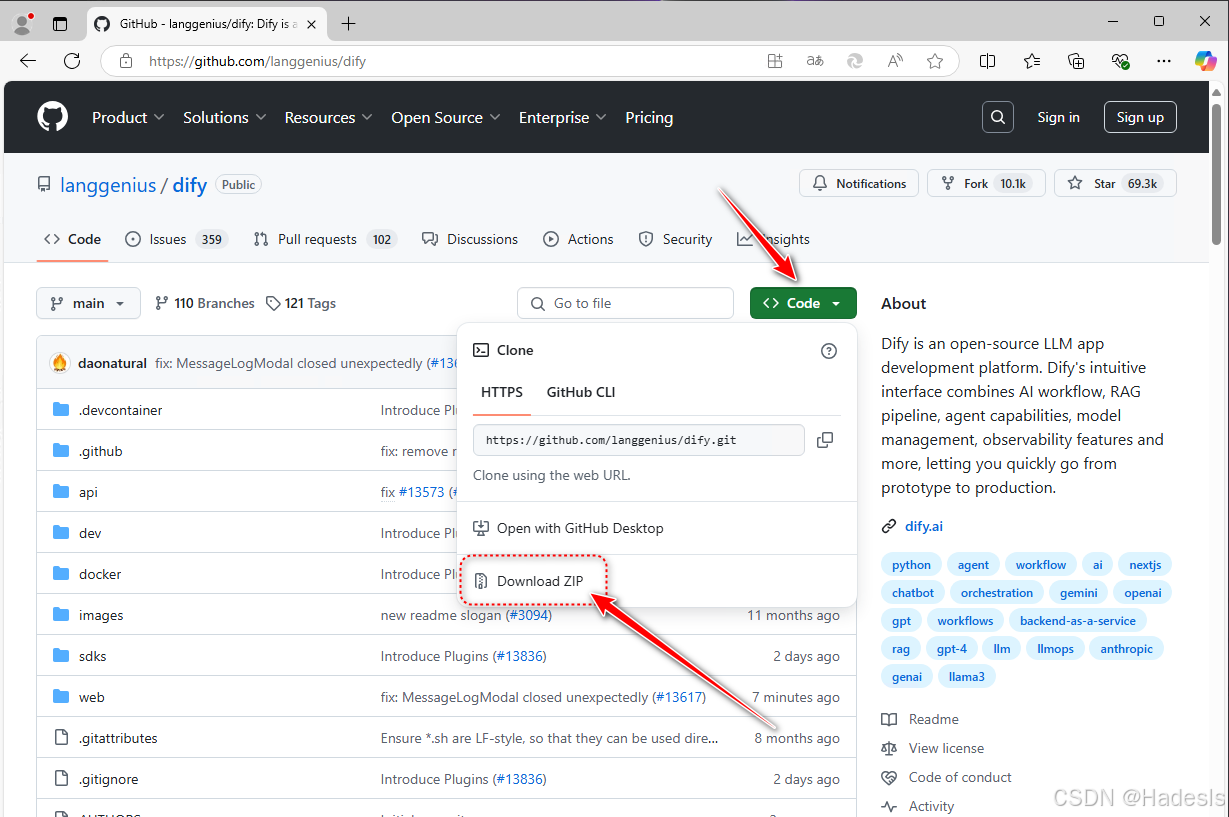Click the Sign up button

point(1140,117)
